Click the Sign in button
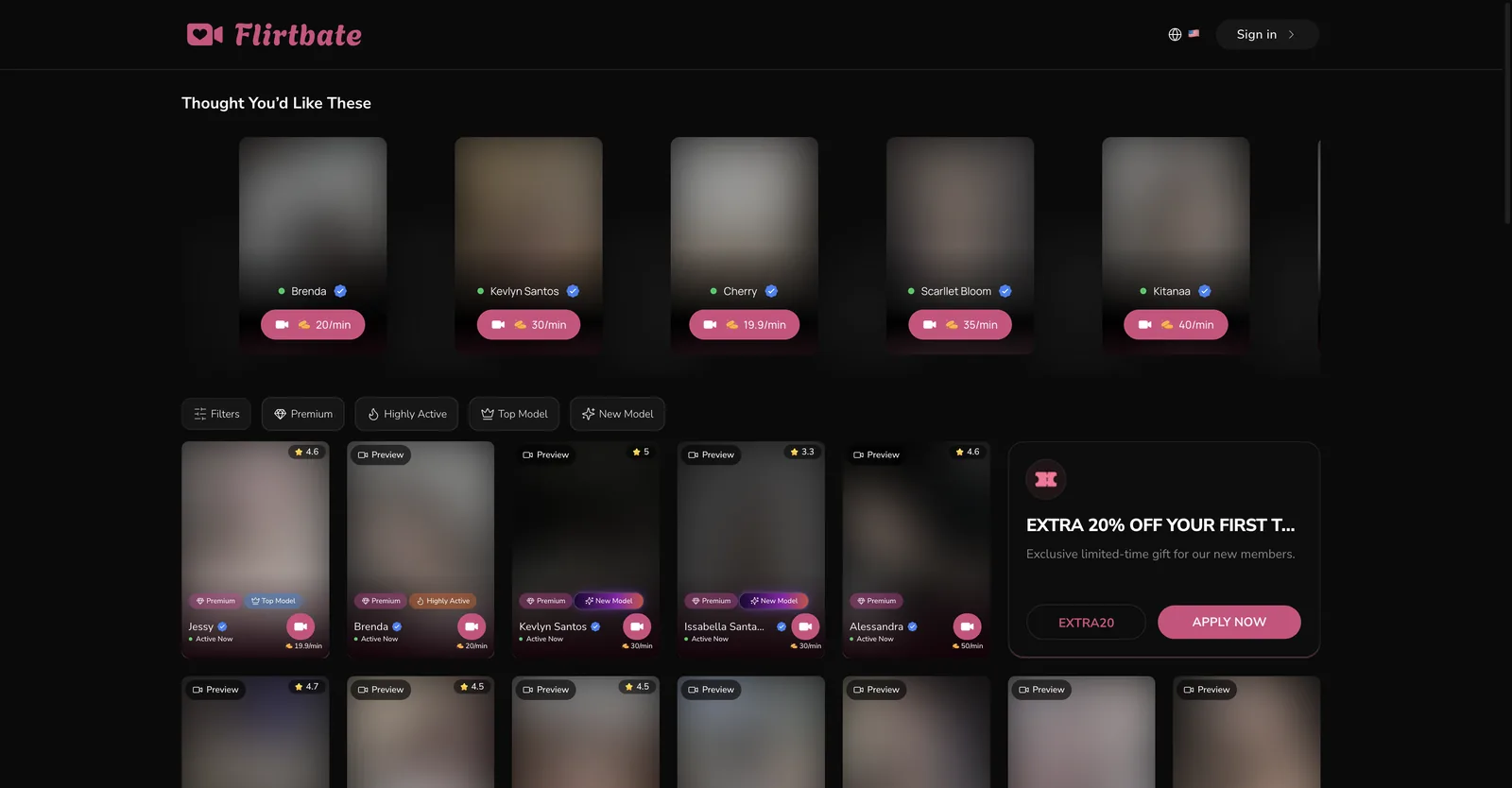The image size is (1512, 788). [1267, 34]
